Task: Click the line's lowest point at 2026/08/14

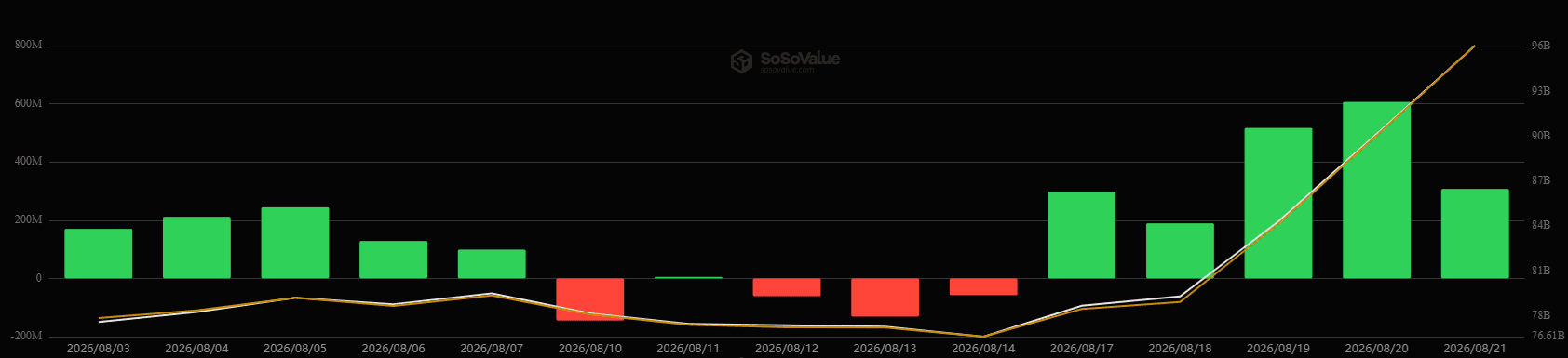Action: [983, 337]
